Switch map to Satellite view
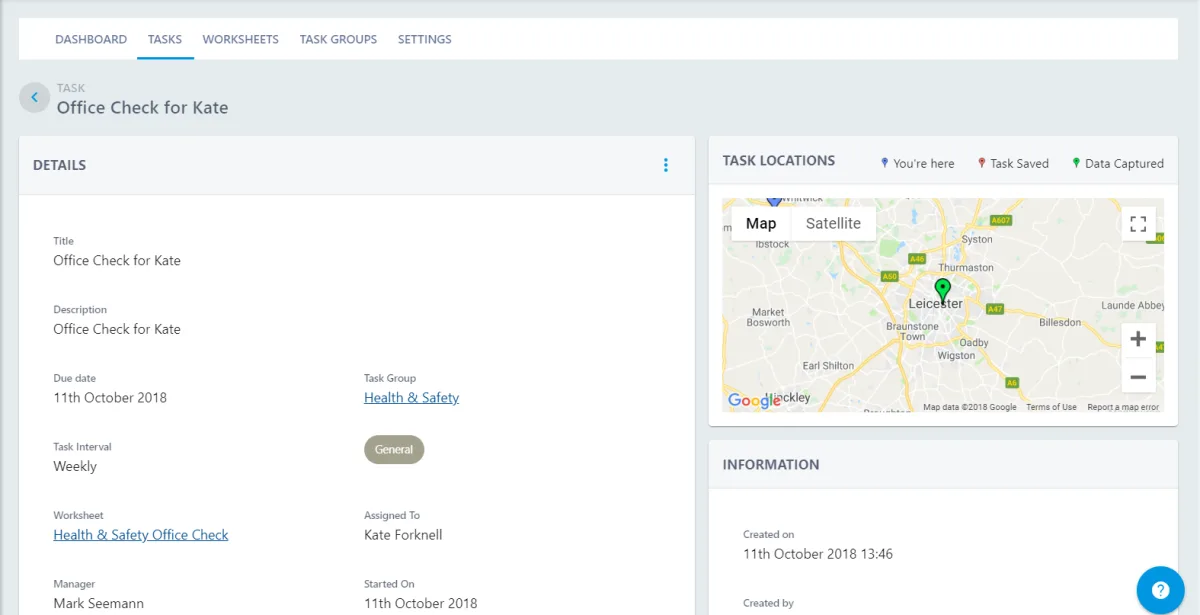 click(833, 224)
